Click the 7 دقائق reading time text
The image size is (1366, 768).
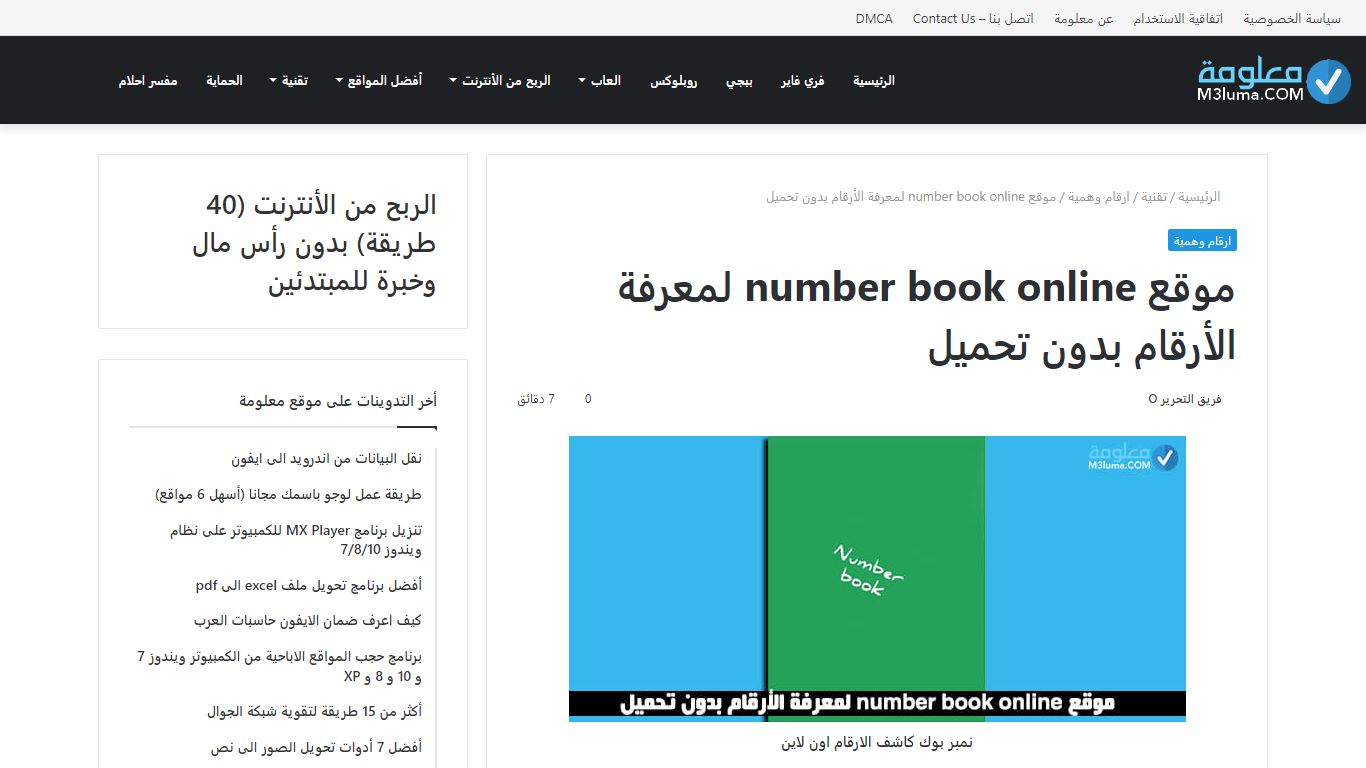[x=536, y=399]
